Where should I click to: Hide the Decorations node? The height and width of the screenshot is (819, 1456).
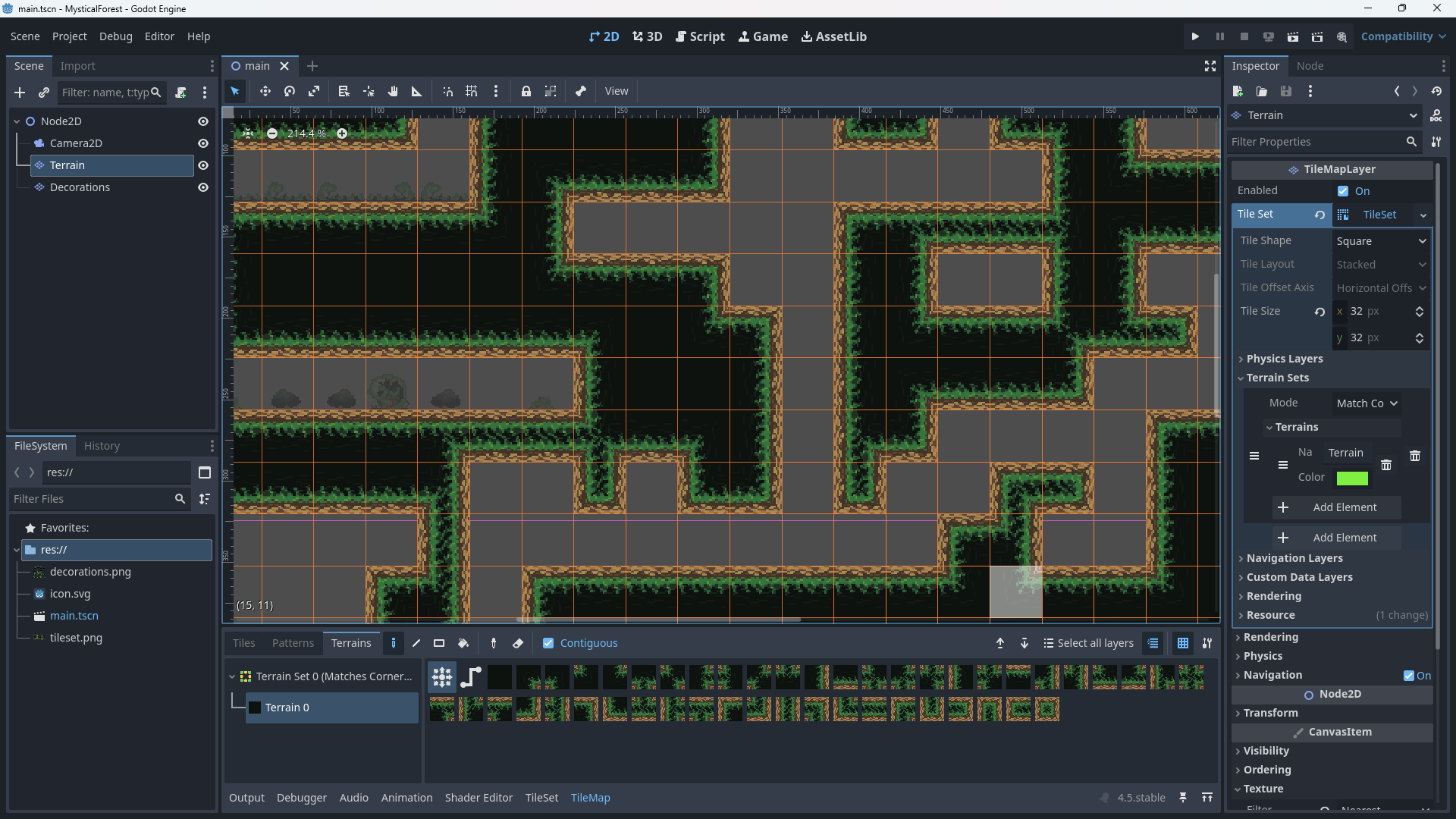203,187
